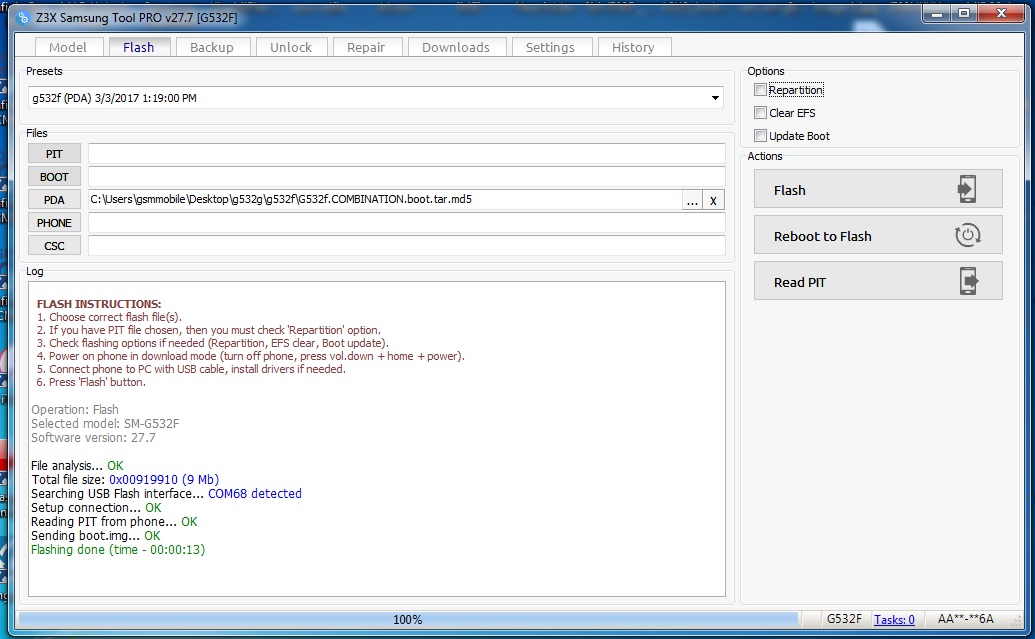Viewport: 1035px width, 639px height.
Task: Switch to the Settings tab
Action: 551,48
